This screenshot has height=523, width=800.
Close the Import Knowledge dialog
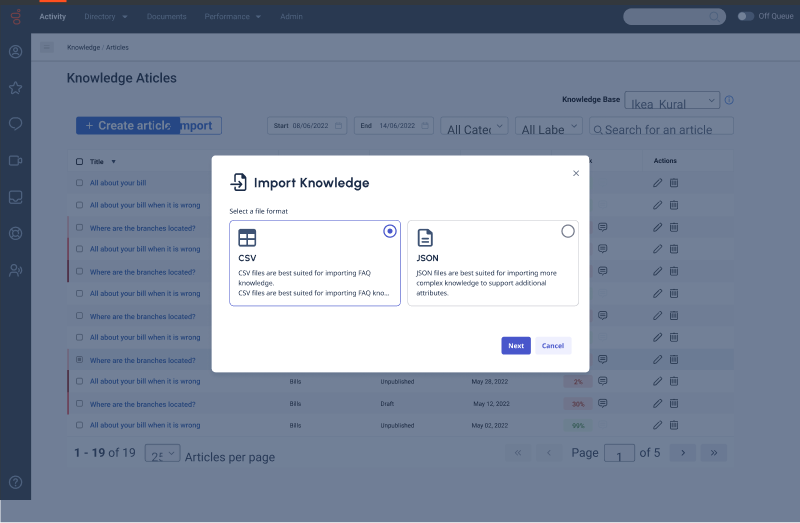point(576,173)
